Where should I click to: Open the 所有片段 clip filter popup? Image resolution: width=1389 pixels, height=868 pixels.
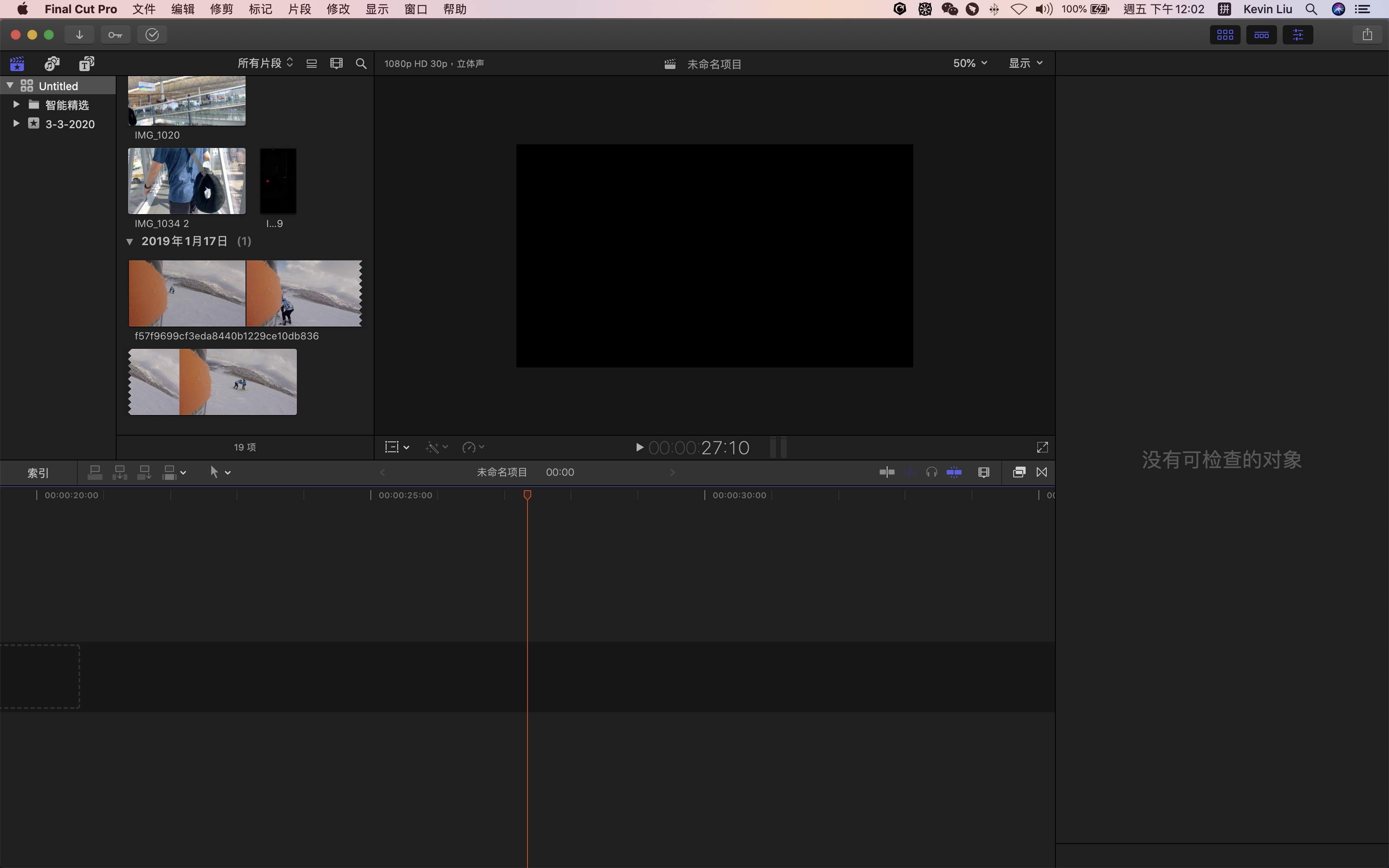[x=265, y=63]
